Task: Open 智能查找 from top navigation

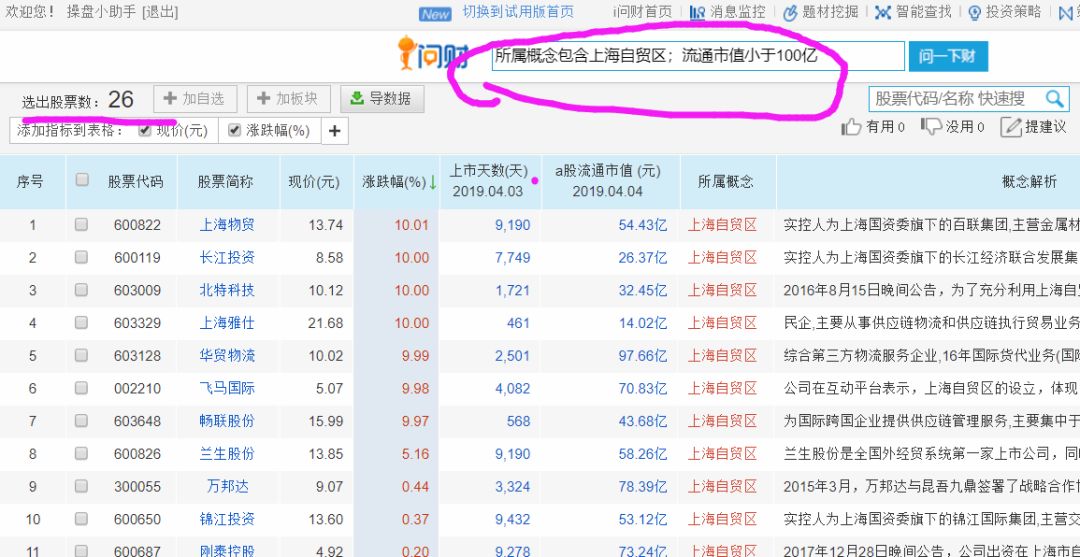Action: (913, 12)
